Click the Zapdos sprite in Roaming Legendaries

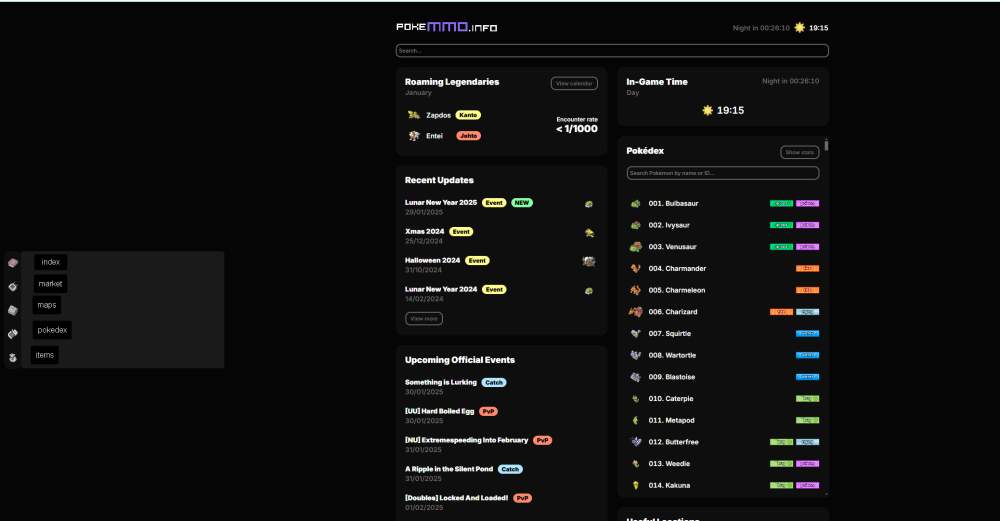point(414,115)
